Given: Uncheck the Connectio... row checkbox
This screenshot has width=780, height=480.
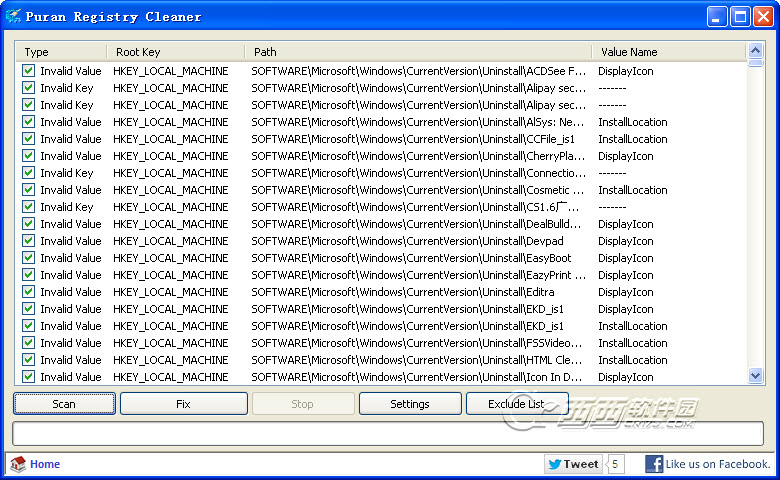Looking at the screenshot, I should tap(28, 173).
